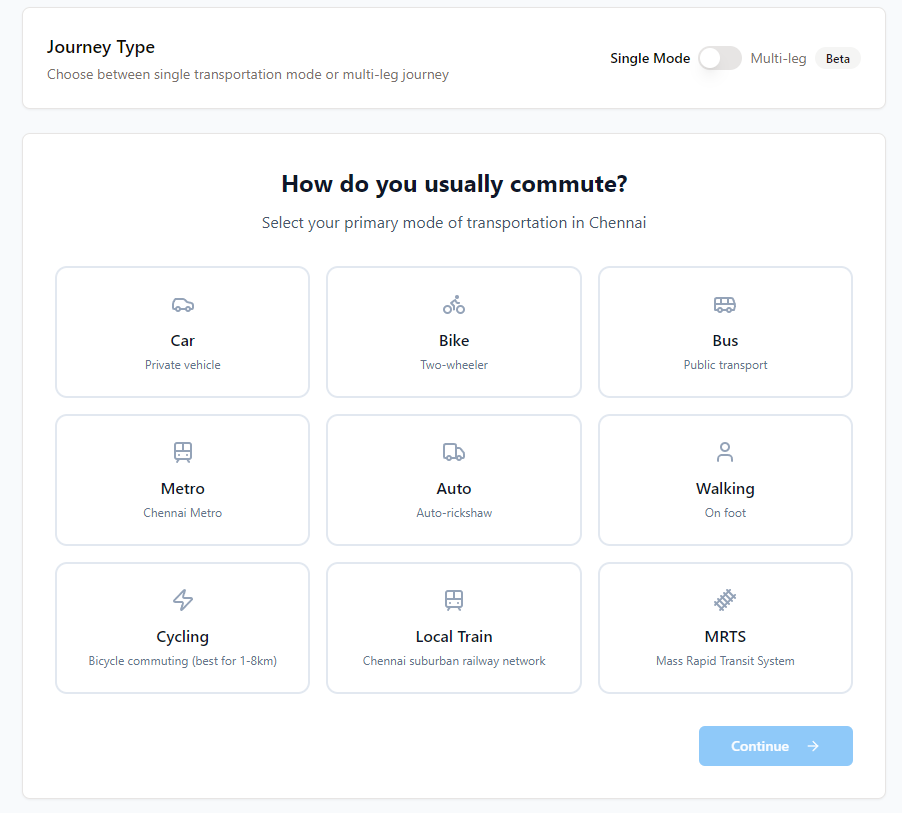Toggle the Single Mode / Multi-leg switch

(x=720, y=58)
